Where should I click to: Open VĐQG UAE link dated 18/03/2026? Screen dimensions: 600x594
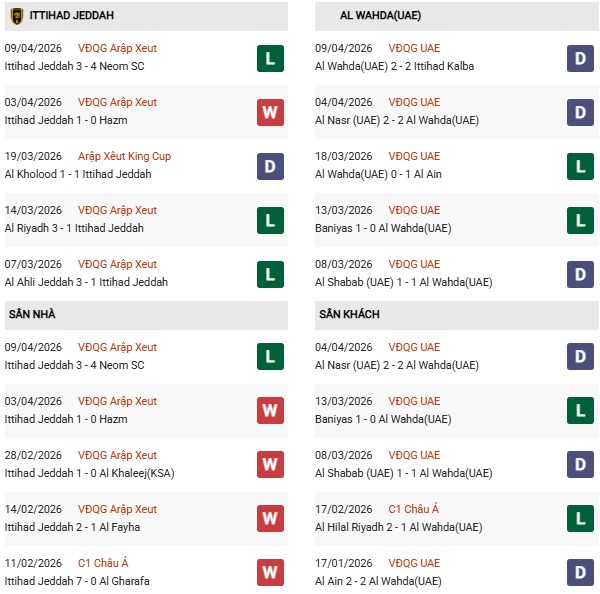[x=416, y=156]
